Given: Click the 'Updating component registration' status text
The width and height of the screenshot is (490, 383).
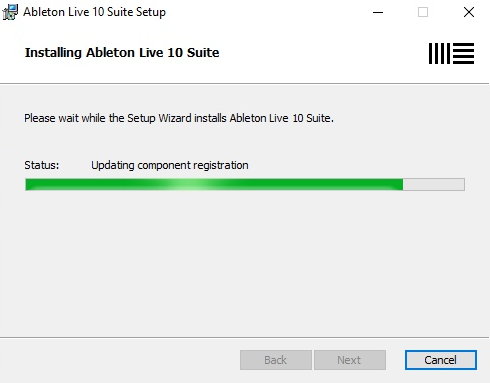Looking at the screenshot, I should coord(170,165).
